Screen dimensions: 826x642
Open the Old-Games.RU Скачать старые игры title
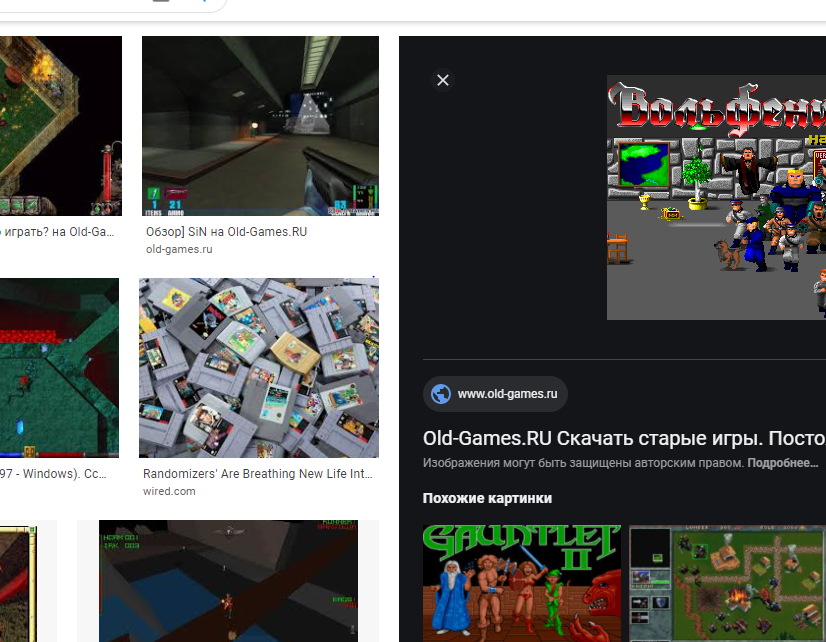tap(624, 438)
